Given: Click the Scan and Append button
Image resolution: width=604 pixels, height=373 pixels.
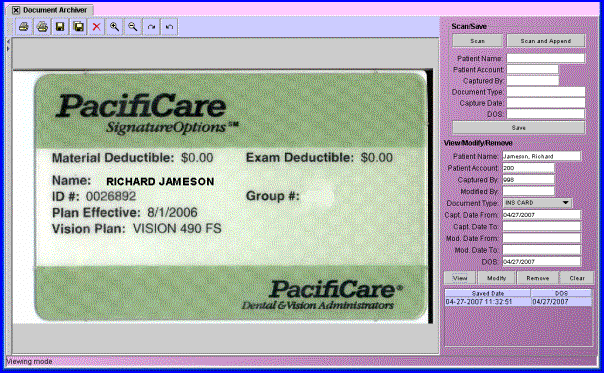Looking at the screenshot, I should click(546, 41).
